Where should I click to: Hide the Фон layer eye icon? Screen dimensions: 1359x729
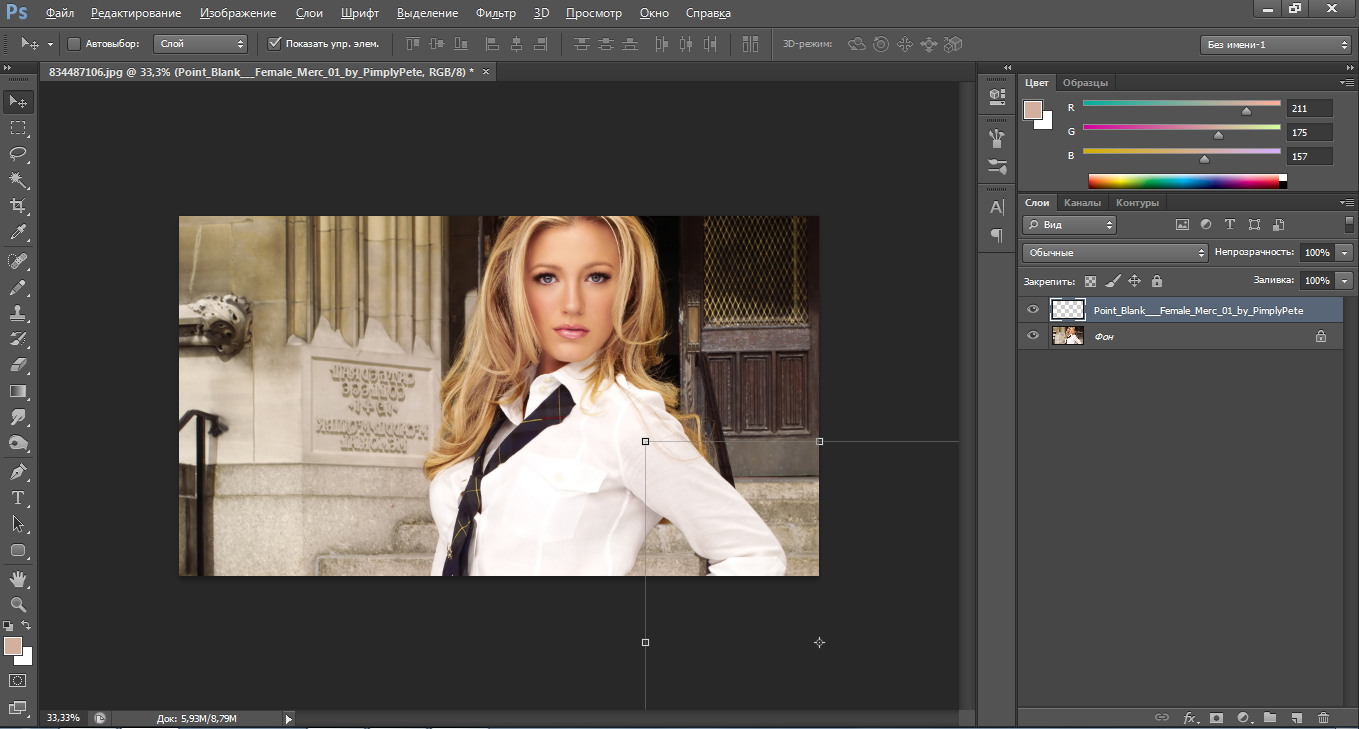[1033, 337]
